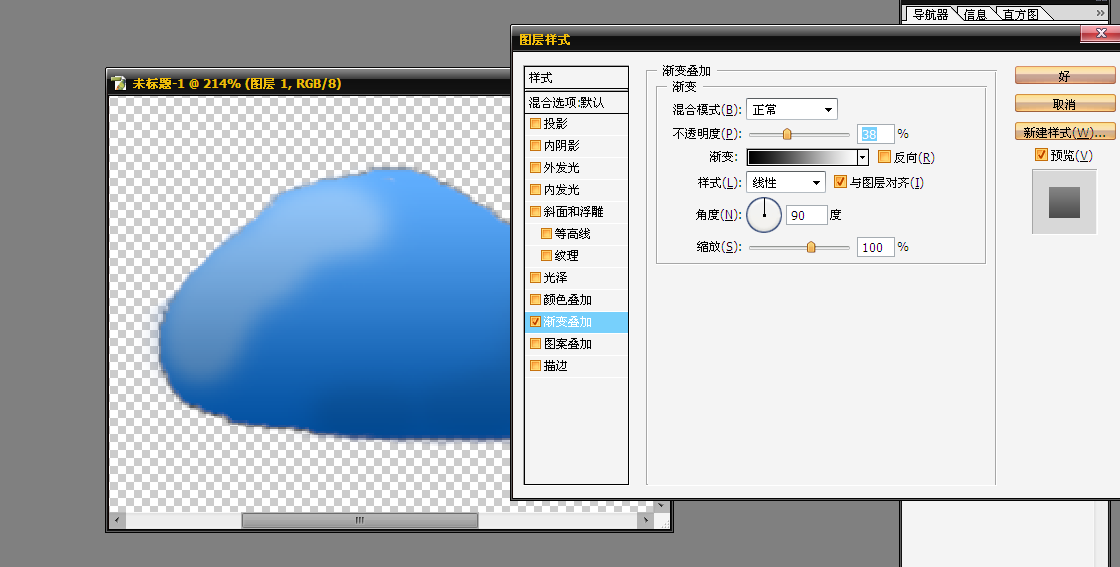Viewport: 1120px width, 567px height.
Task: Click the 新建样式 new style button
Action: point(1064,132)
